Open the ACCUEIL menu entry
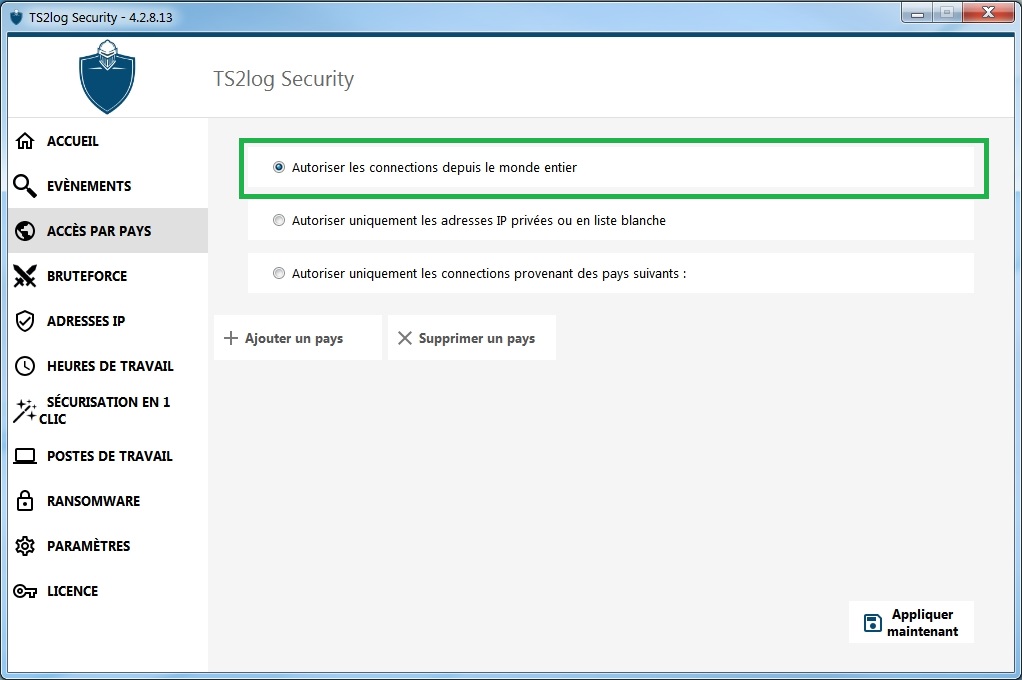The height and width of the screenshot is (680, 1022). coord(108,141)
